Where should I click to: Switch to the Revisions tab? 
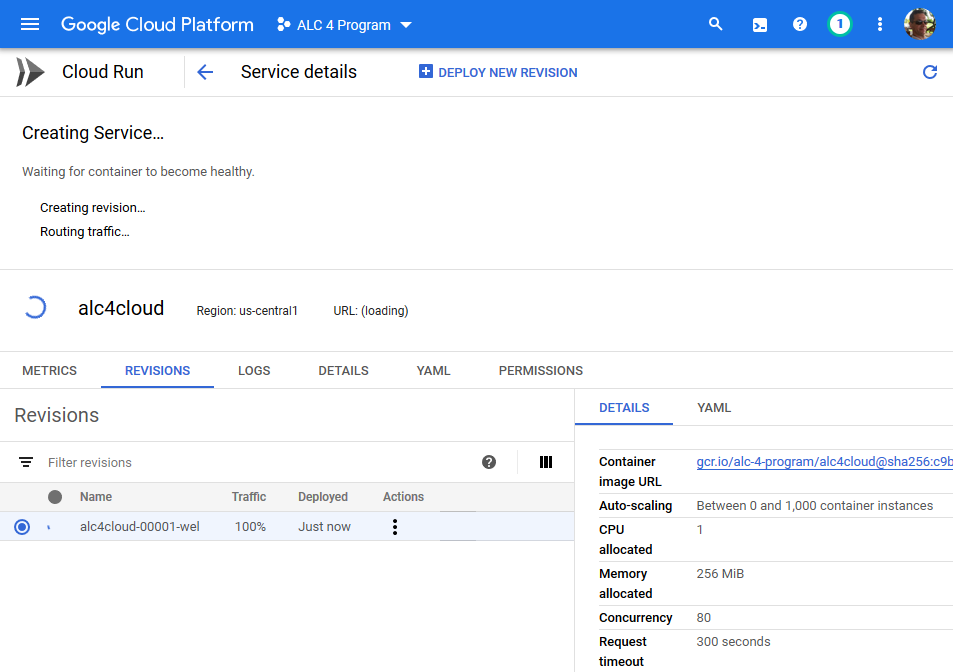[157, 371]
